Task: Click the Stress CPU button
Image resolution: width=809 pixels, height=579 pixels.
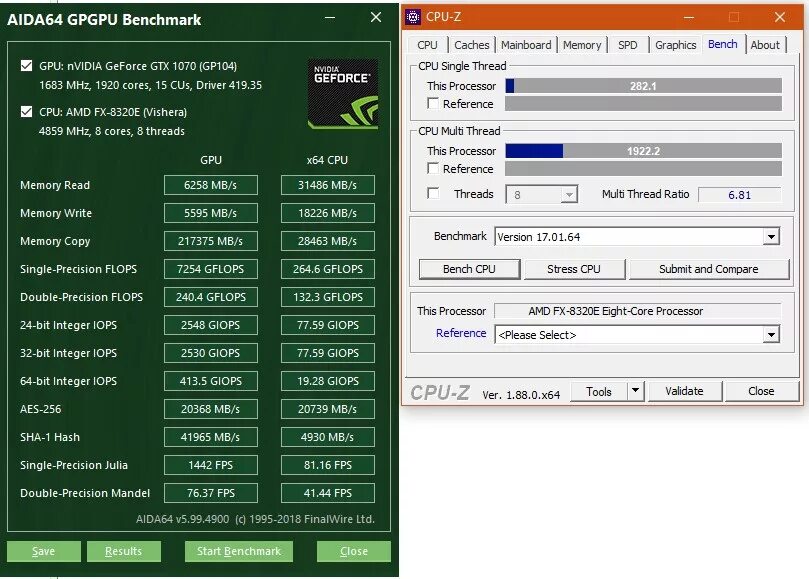Action: coord(574,269)
